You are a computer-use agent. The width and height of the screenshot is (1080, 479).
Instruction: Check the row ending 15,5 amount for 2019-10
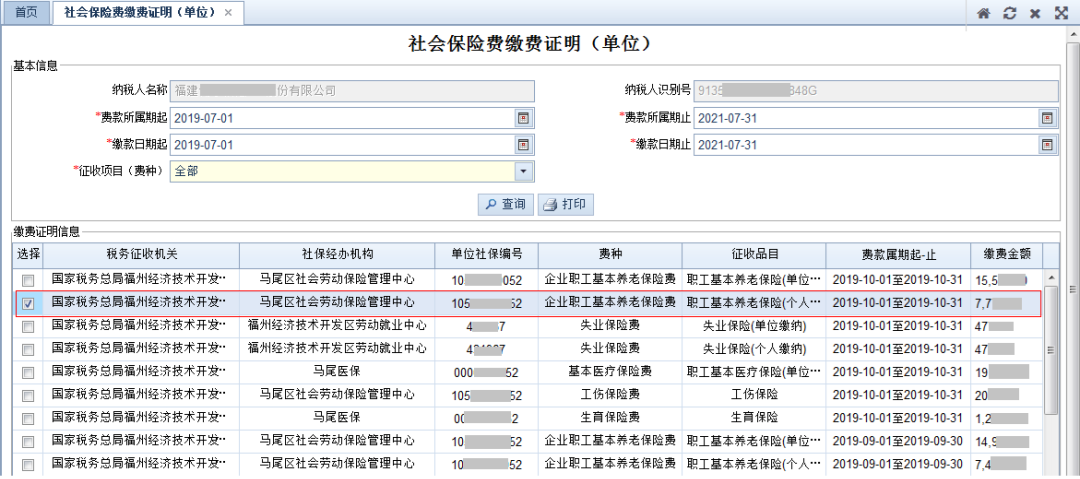(x=28, y=281)
